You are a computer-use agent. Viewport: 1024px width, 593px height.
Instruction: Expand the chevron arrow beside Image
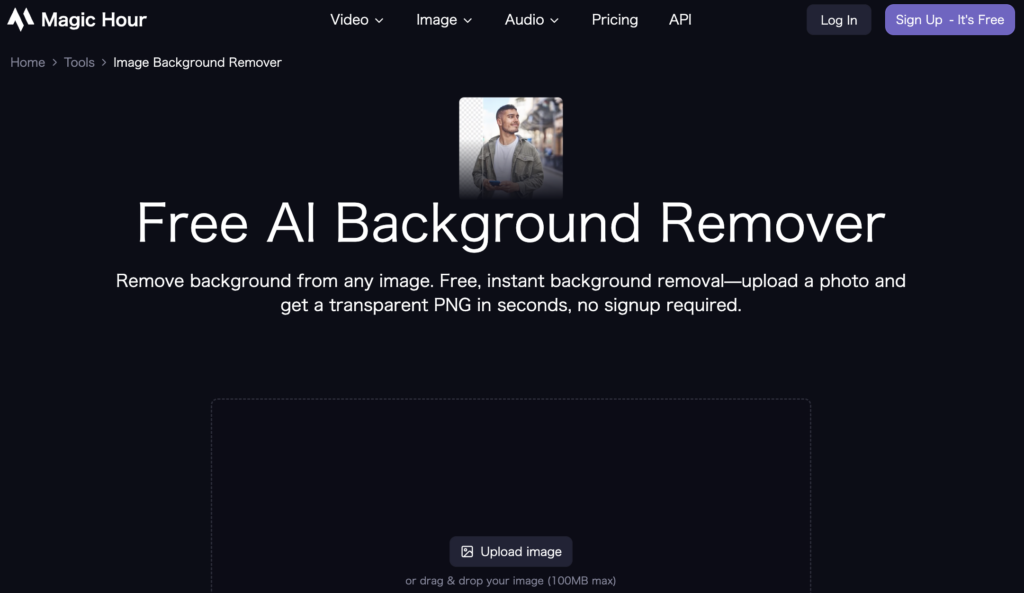coord(468,21)
